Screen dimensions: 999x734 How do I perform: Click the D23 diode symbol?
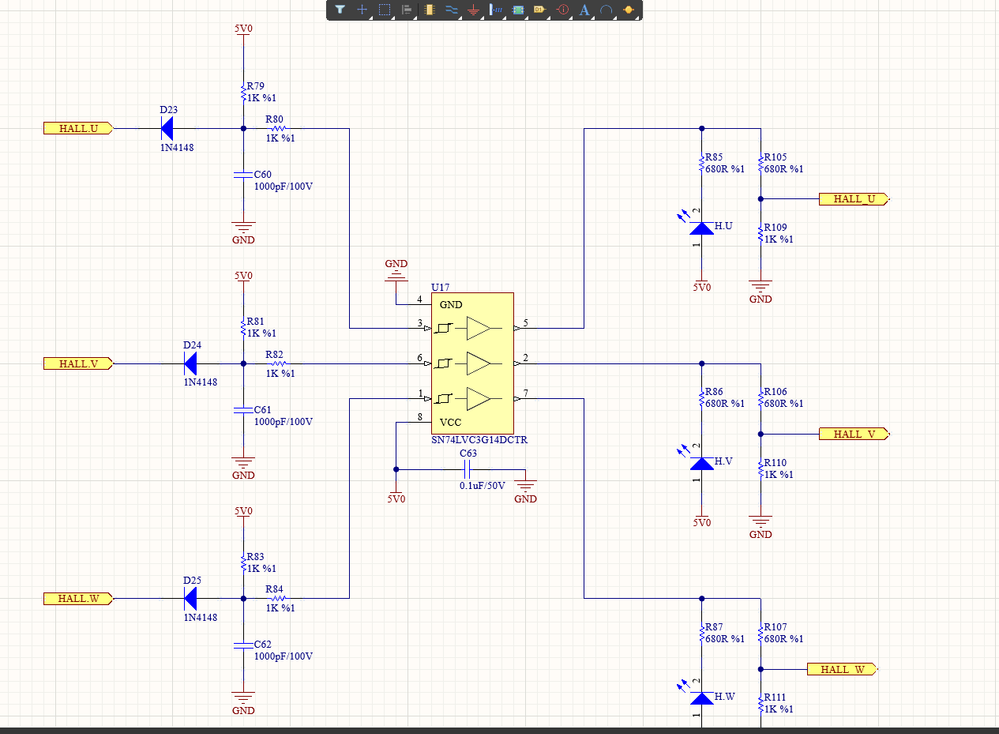[167, 129]
